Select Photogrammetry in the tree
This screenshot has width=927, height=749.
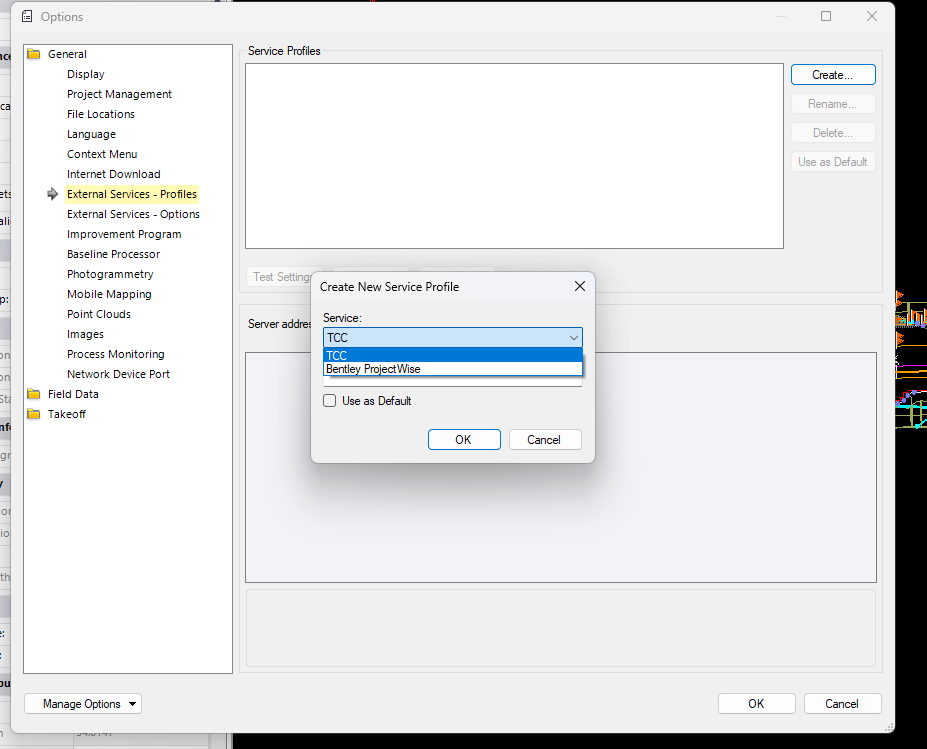(x=111, y=274)
